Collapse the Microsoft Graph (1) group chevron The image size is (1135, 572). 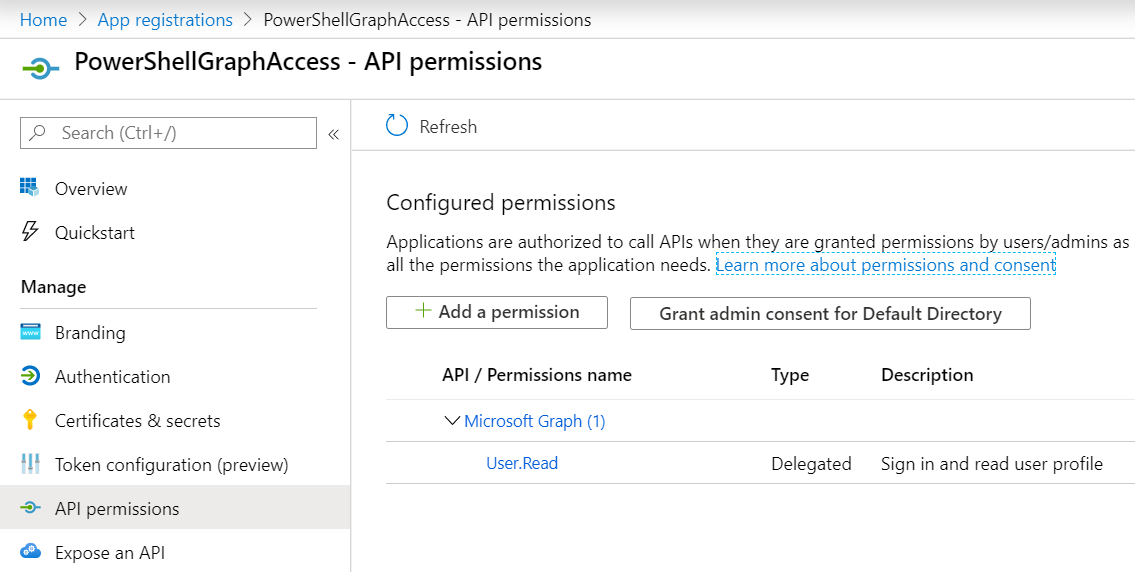pyautogui.click(x=452, y=420)
